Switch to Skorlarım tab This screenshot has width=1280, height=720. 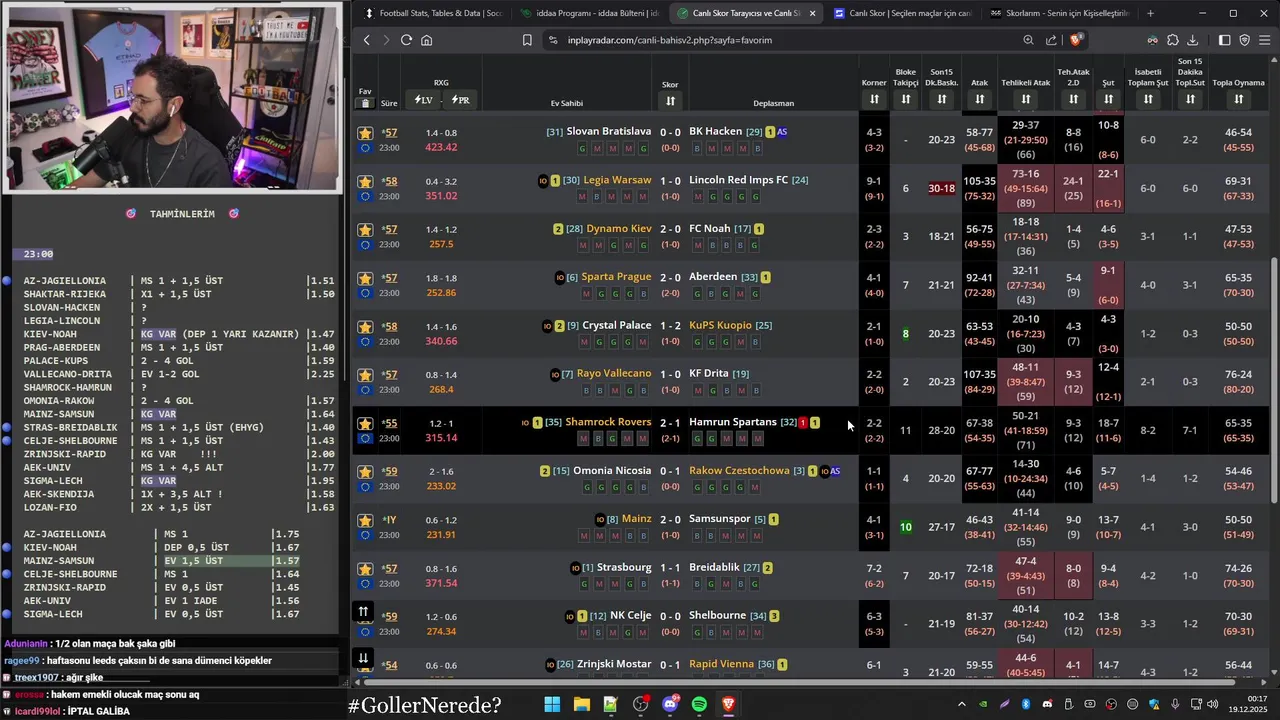[1059, 13]
